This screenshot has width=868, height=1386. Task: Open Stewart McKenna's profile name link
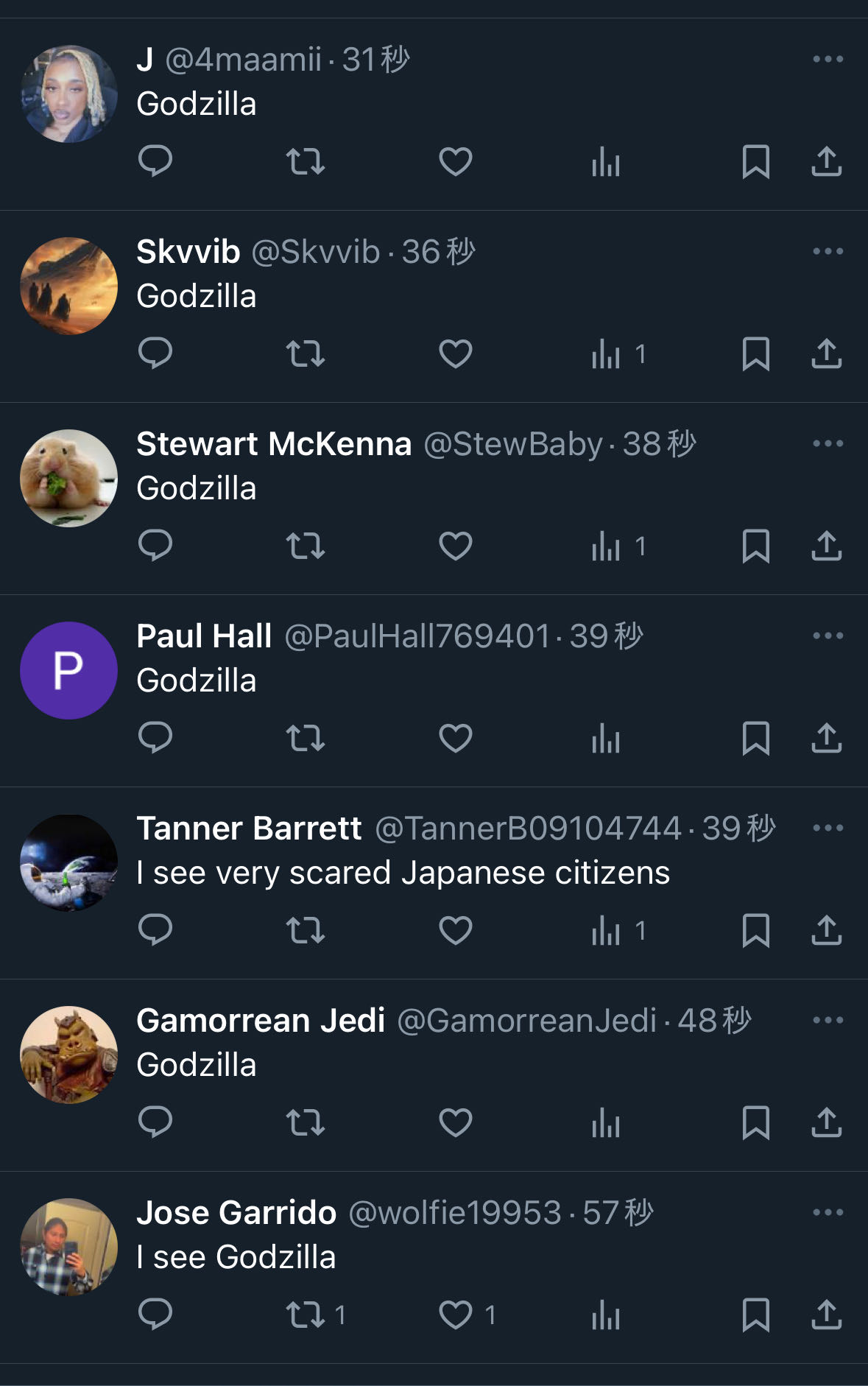tap(274, 444)
